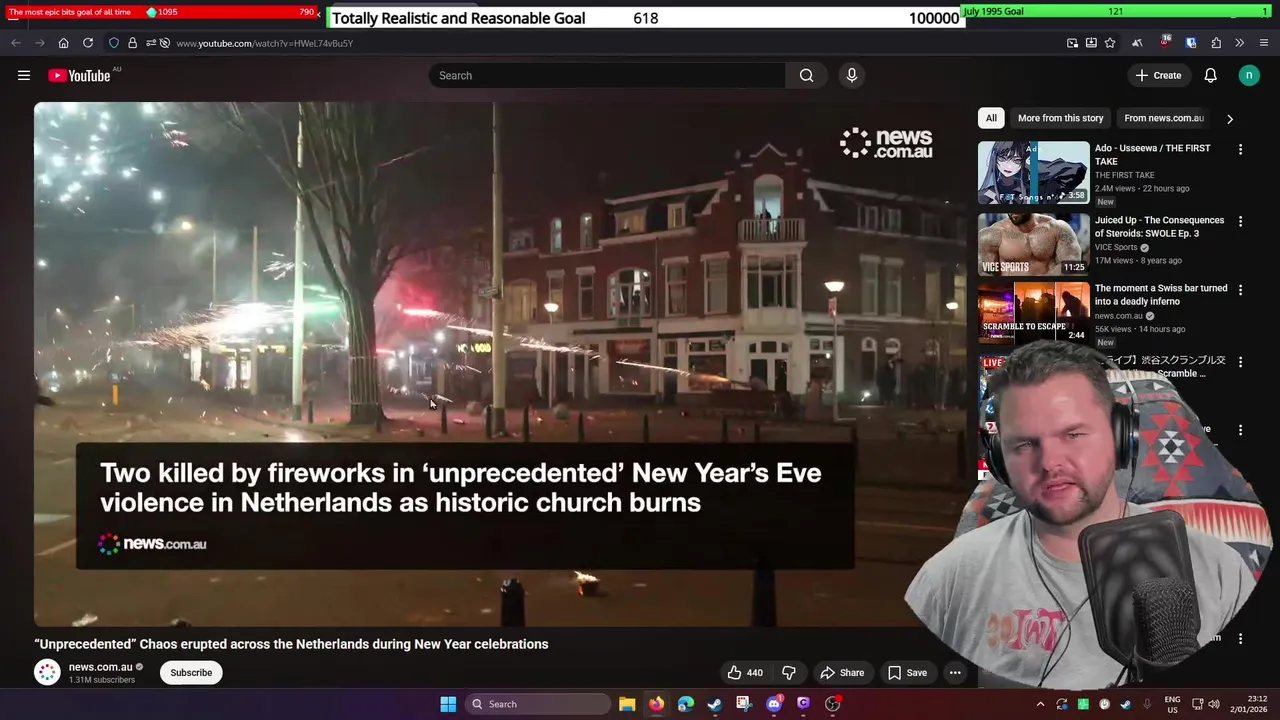
Task: Share the video
Action: pyautogui.click(x=842, y=673)
